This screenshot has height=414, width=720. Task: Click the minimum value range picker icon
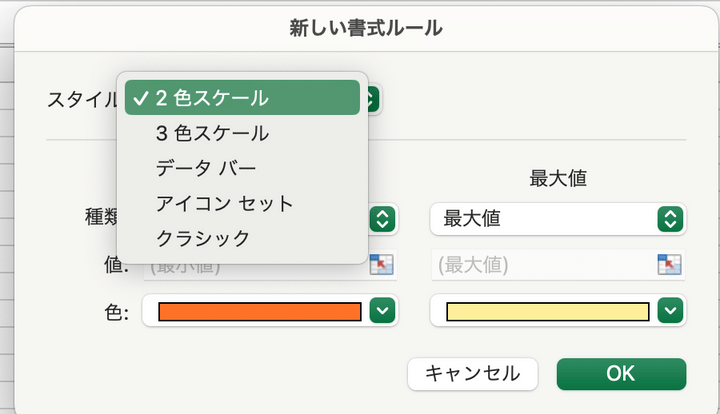pyautogui.click(x=382, y=264)
